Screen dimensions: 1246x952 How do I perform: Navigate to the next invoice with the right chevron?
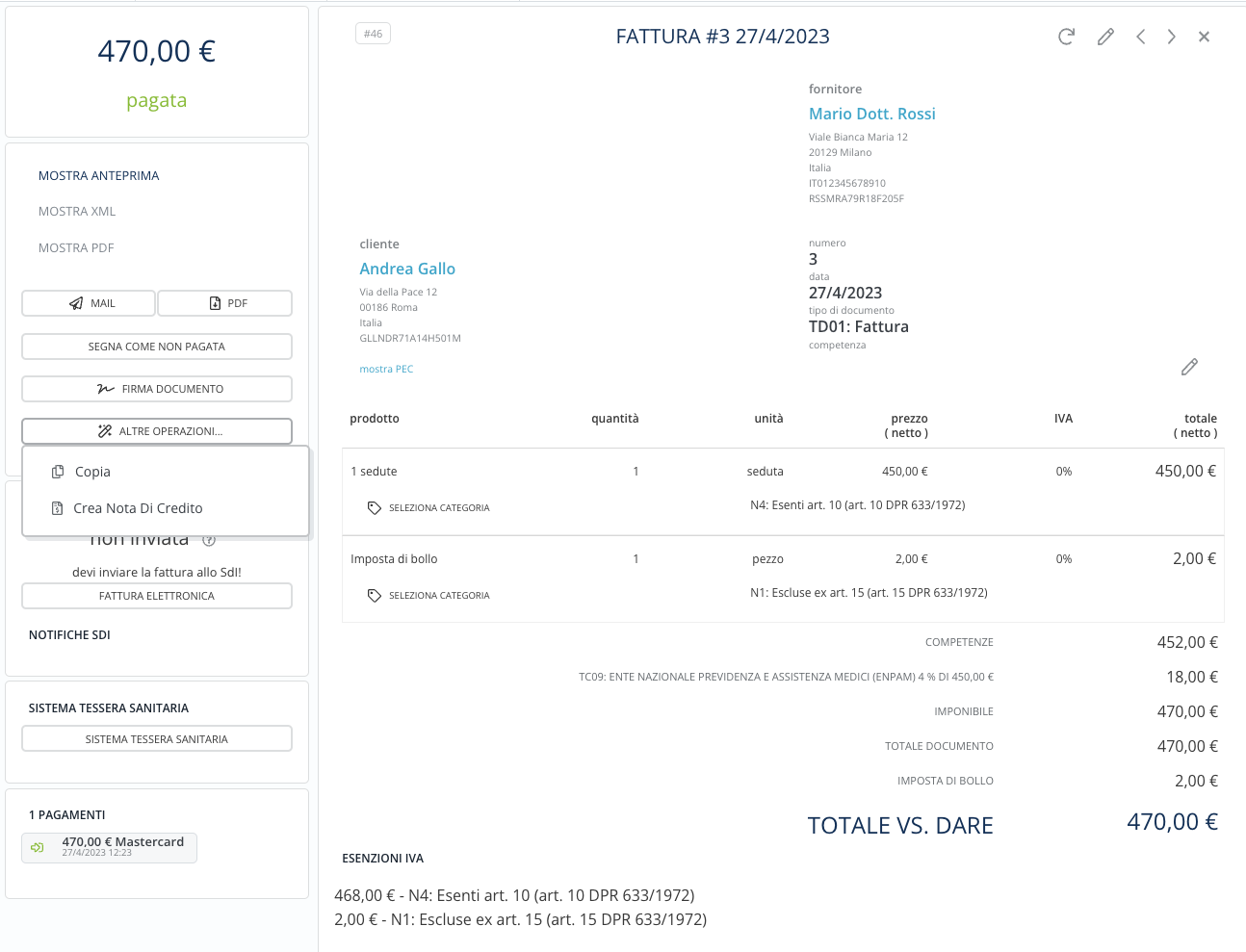[x=1171, y=36]
